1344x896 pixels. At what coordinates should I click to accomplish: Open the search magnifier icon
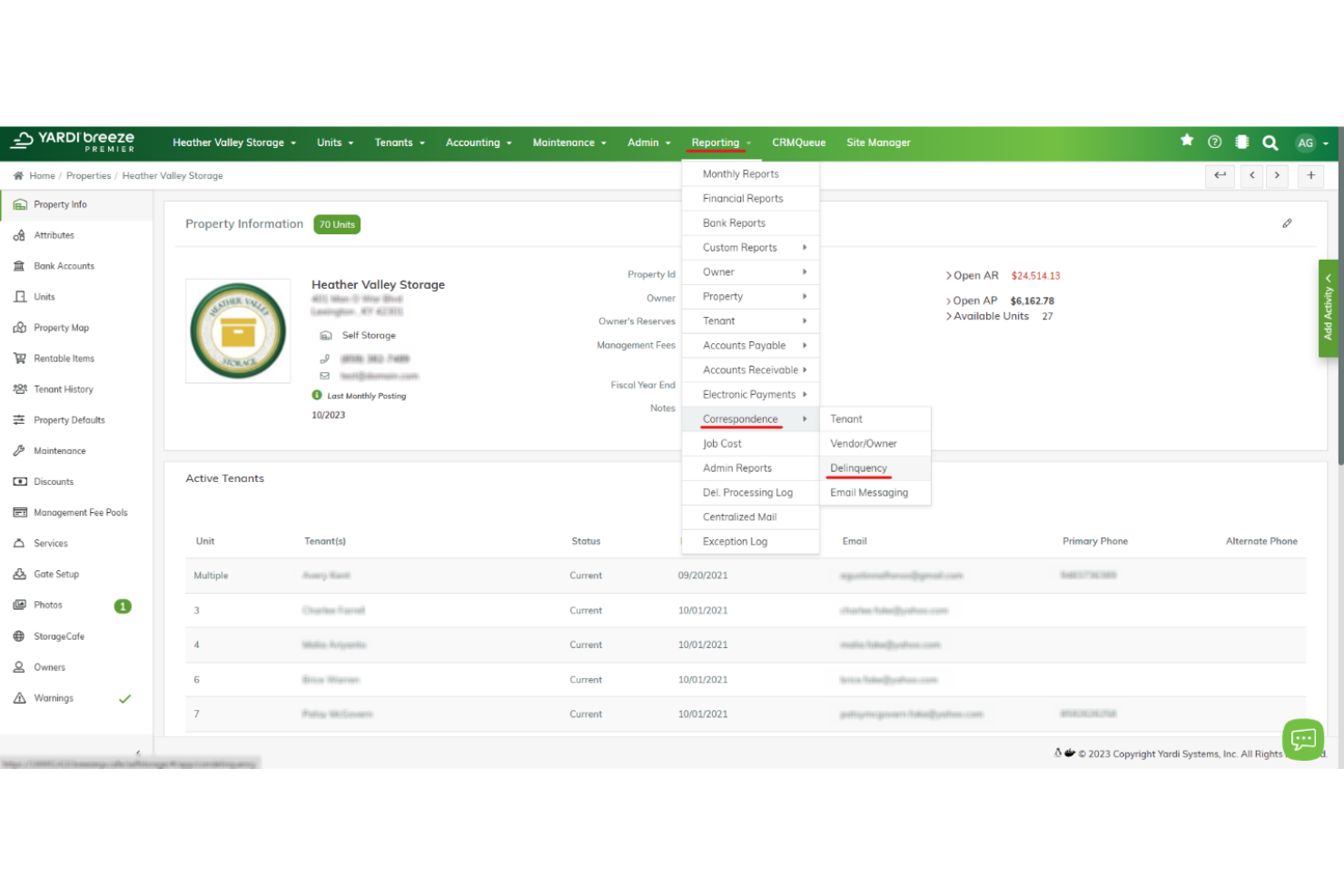coord(1270,143)
